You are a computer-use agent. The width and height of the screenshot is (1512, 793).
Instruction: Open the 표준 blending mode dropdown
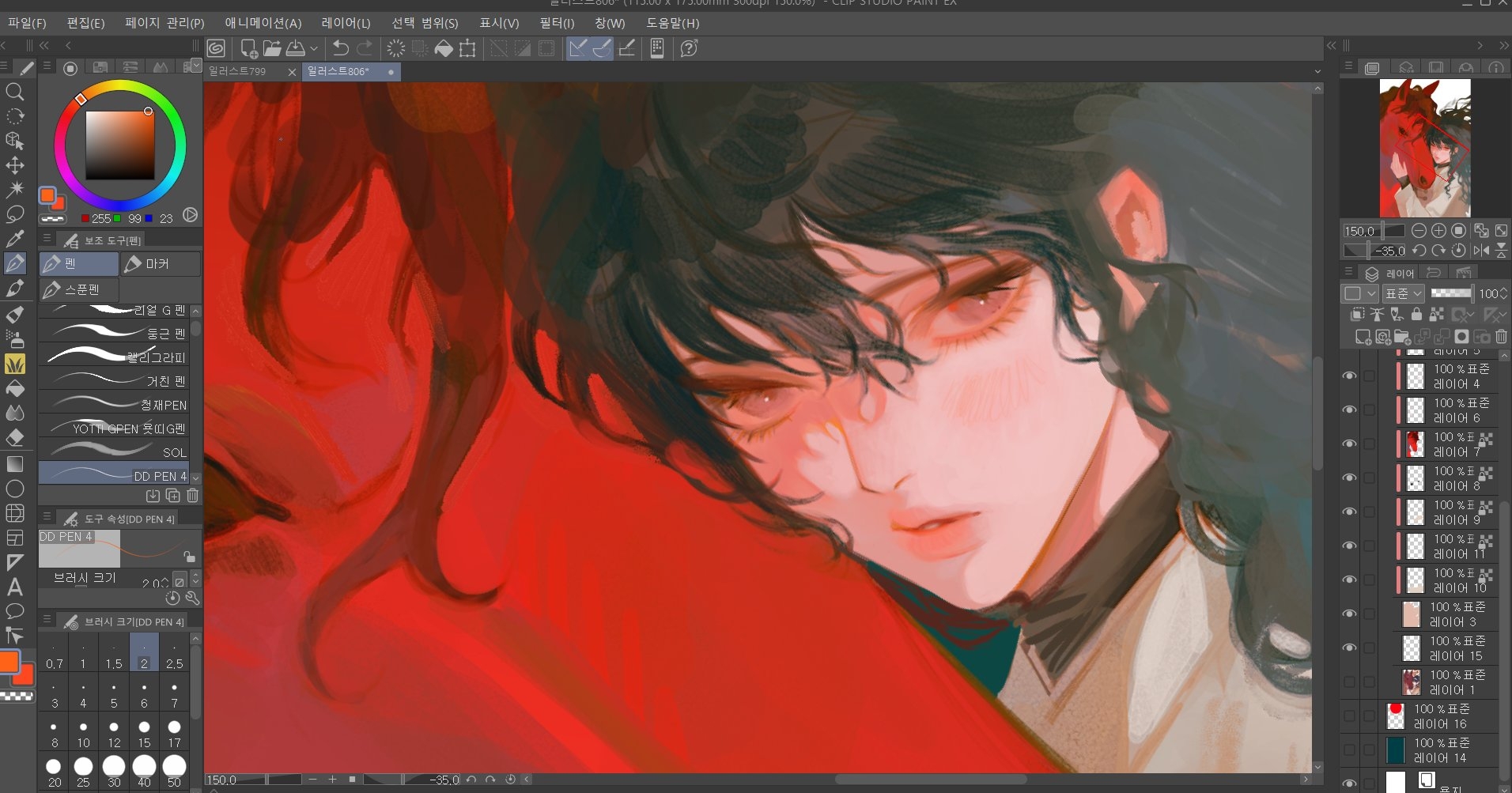[1404, 293]
